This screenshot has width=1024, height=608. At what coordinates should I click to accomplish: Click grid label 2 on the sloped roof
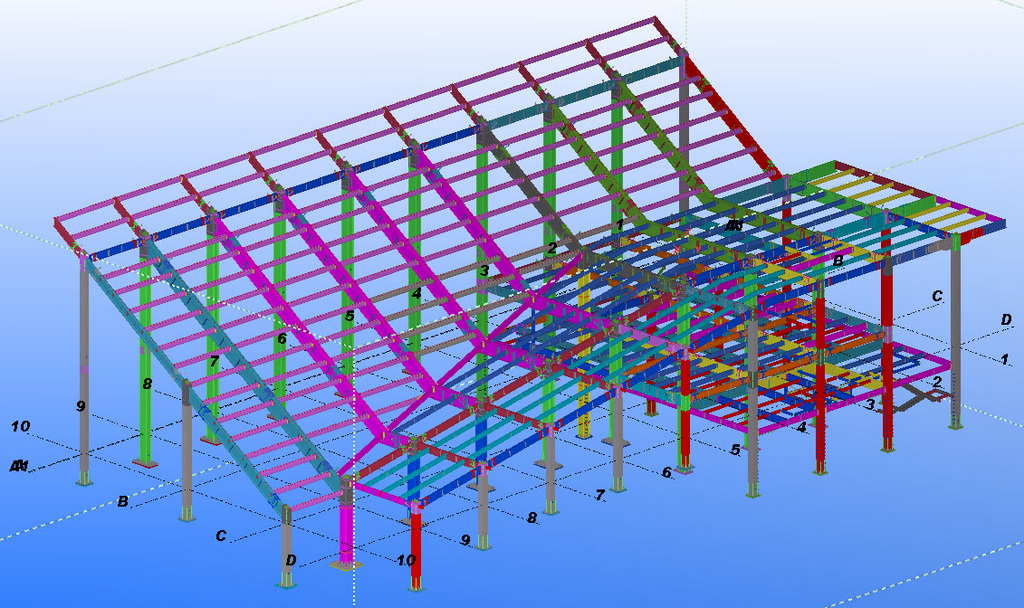[551, 248]
